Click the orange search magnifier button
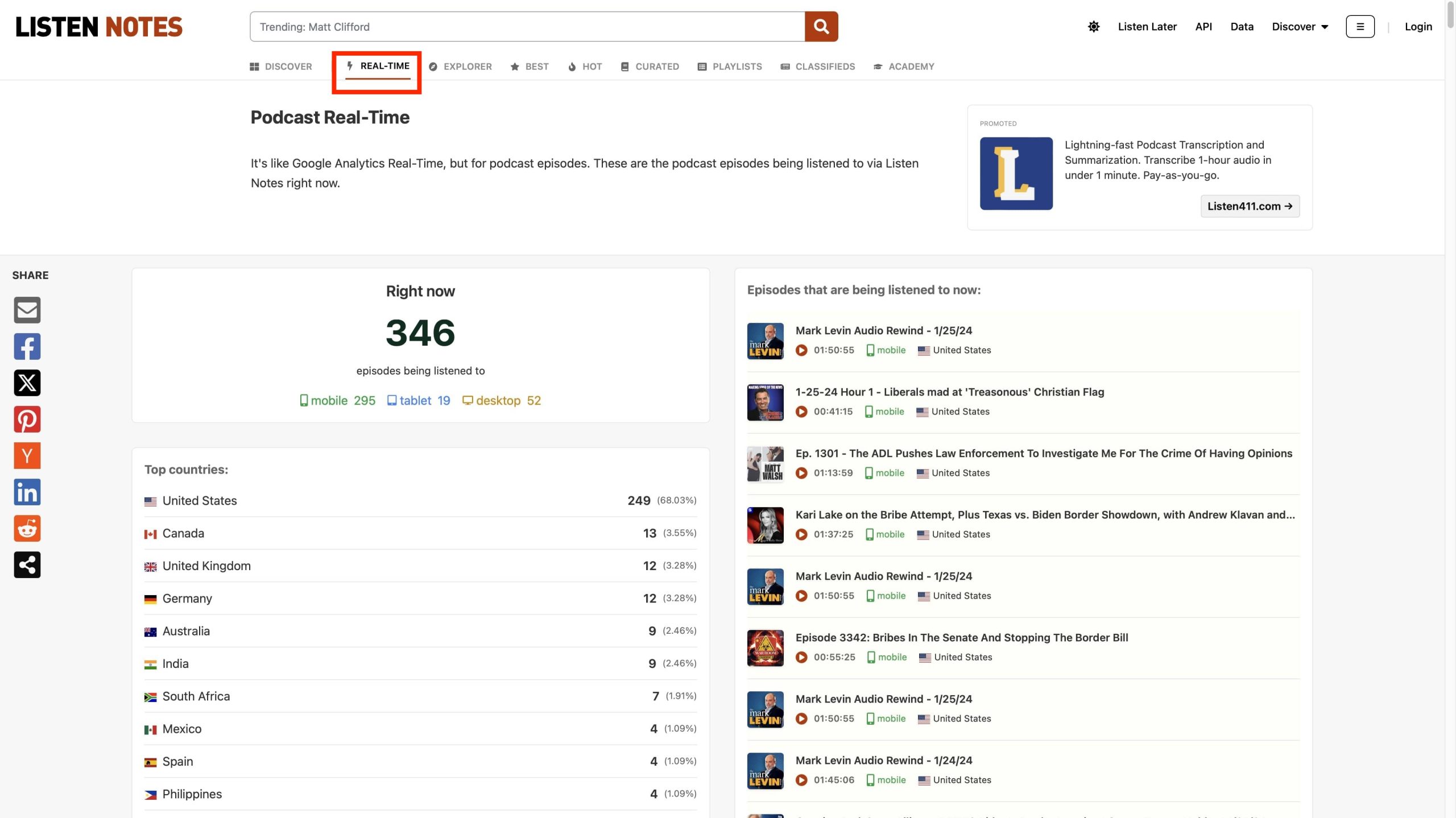Screen dimensions: 1456x818 click(821, 27)
